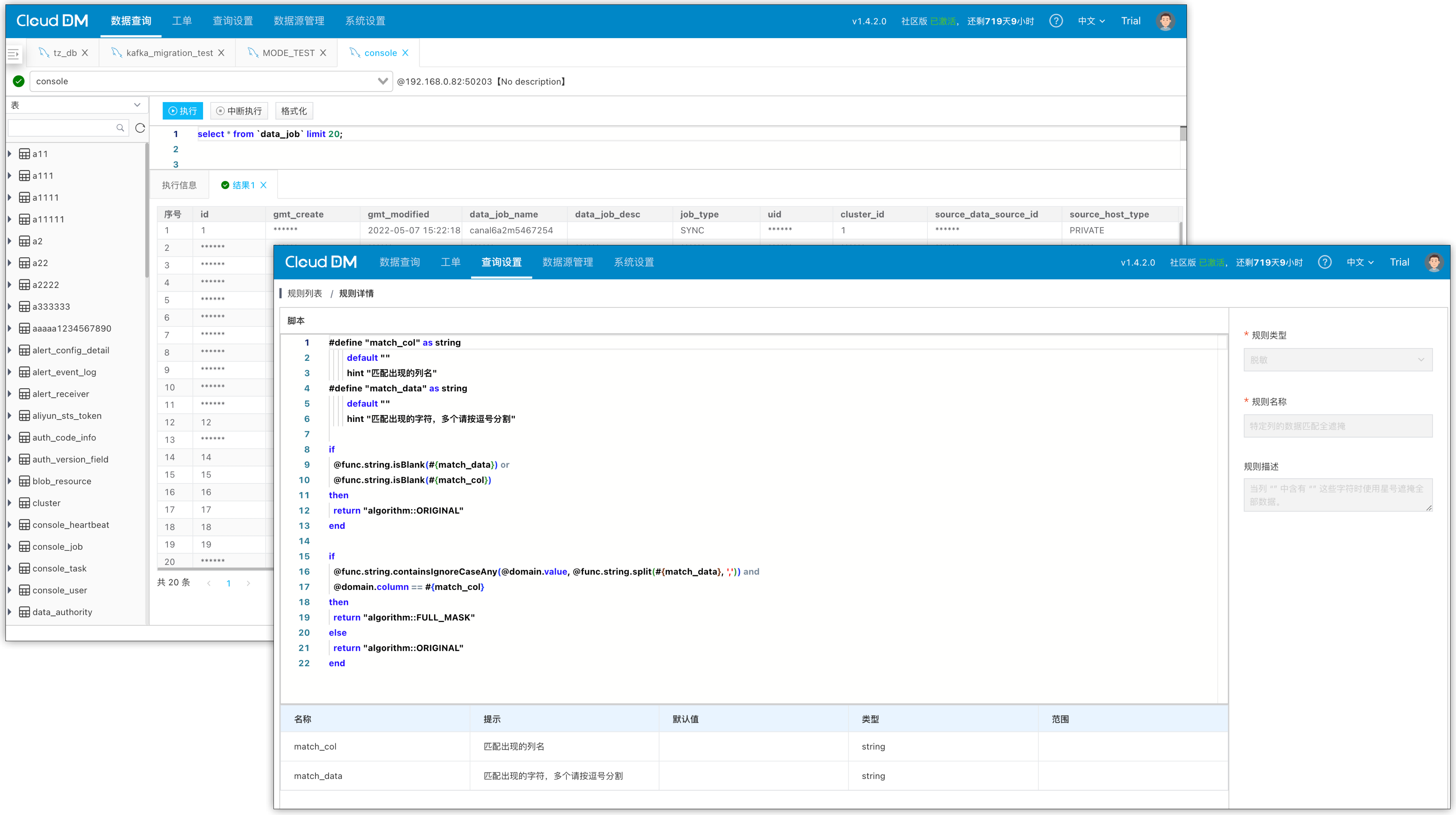Click the refresh icon beside table search
Viewport: 1456px width, 815px height.
(x=140, y=128)
